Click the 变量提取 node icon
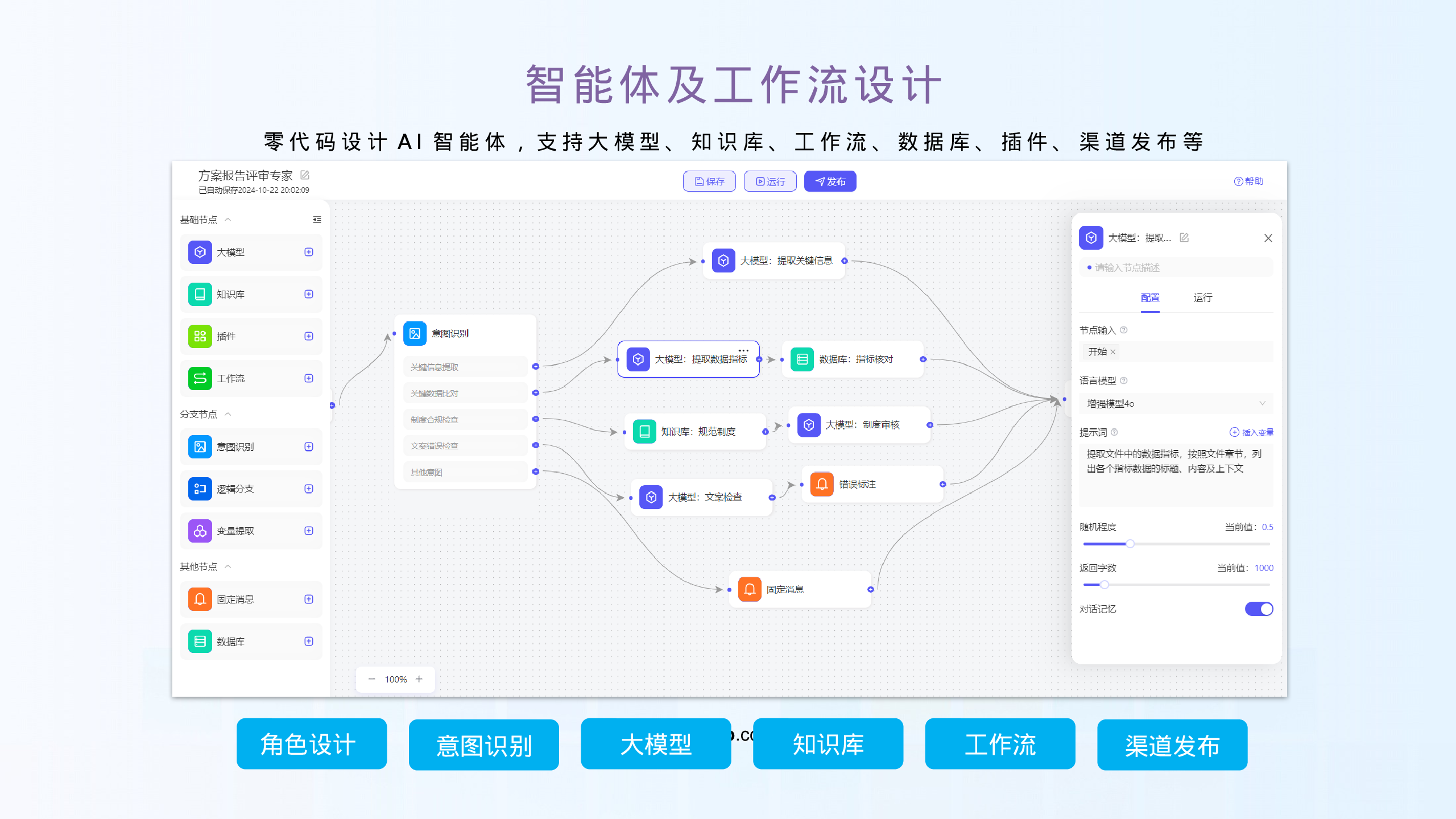Viewport: 1456px width, 819px height. [200, 531]
